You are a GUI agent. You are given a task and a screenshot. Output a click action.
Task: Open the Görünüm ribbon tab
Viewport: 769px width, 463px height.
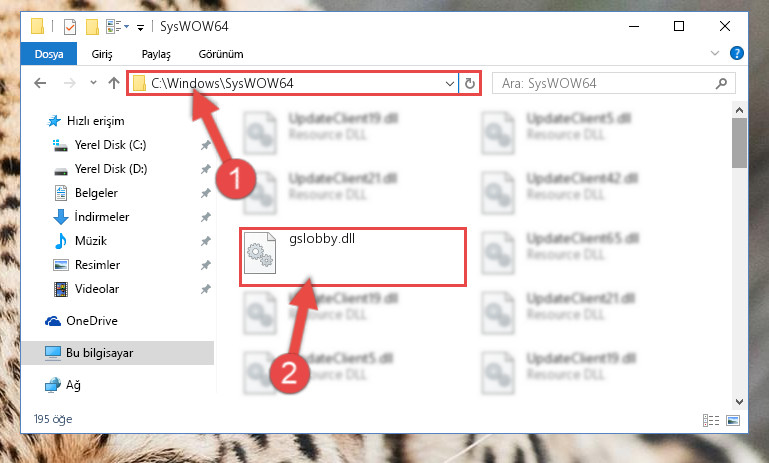click(x=221, y=54)
